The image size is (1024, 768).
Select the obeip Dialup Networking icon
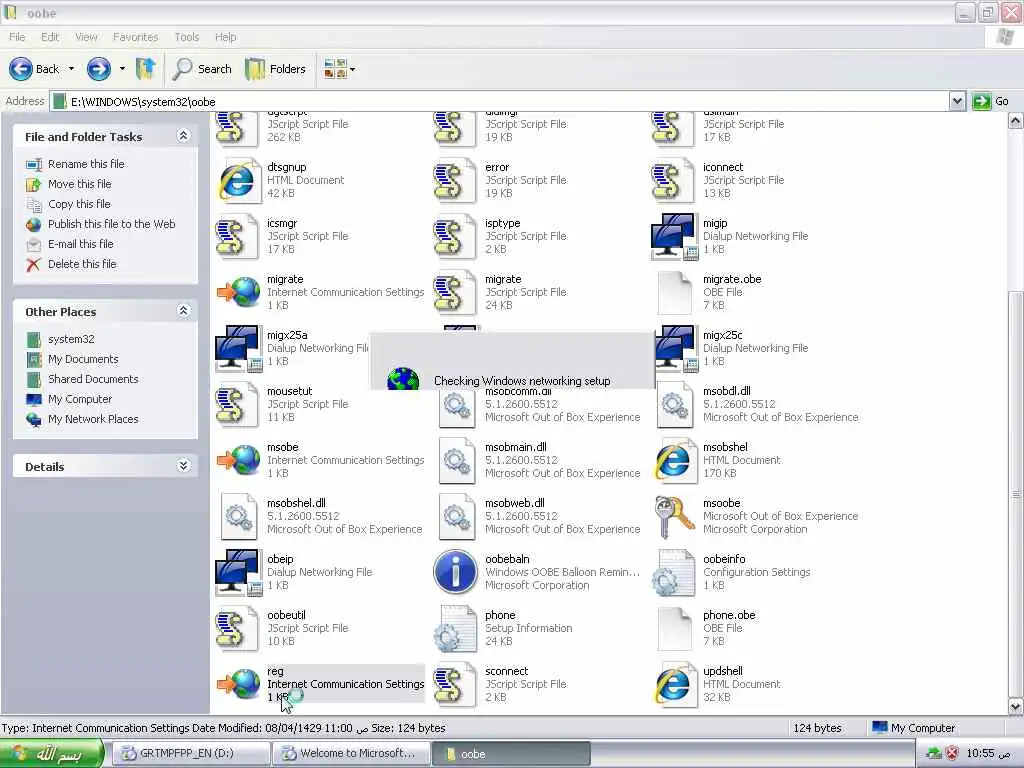[x=238, y=573]
